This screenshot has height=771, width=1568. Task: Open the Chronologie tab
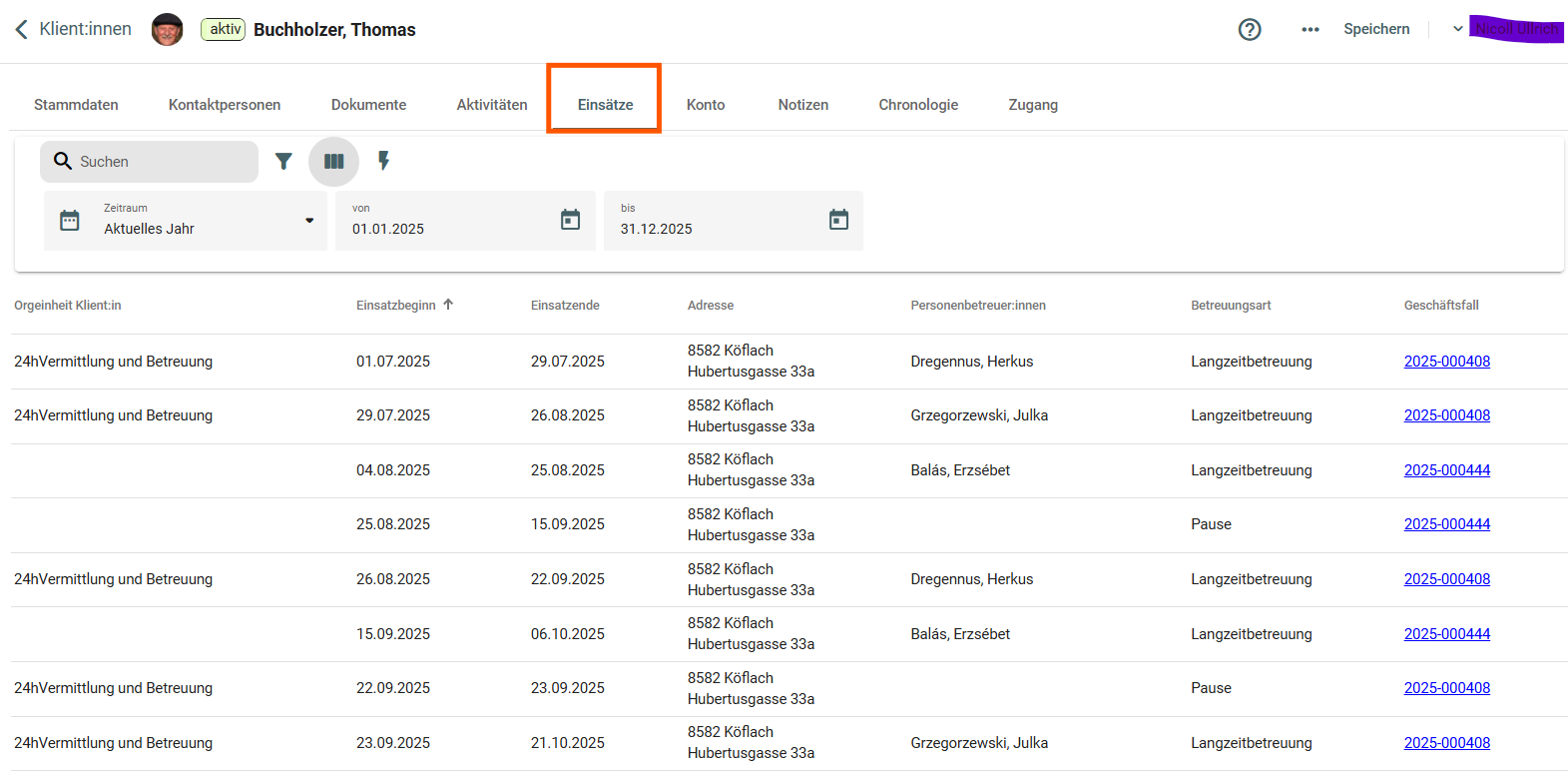click(x=917, y=105)
